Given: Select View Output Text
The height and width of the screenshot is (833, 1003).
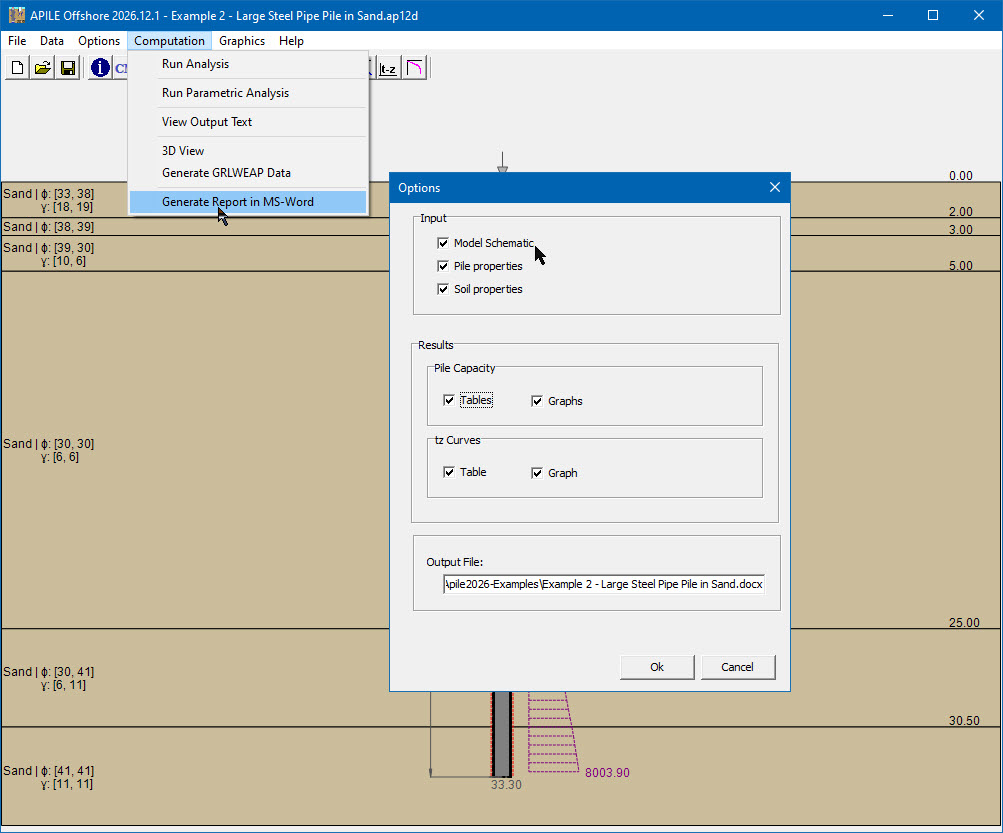Looking at the screenshot, I should pyautogui.click(x=248, y=122).
